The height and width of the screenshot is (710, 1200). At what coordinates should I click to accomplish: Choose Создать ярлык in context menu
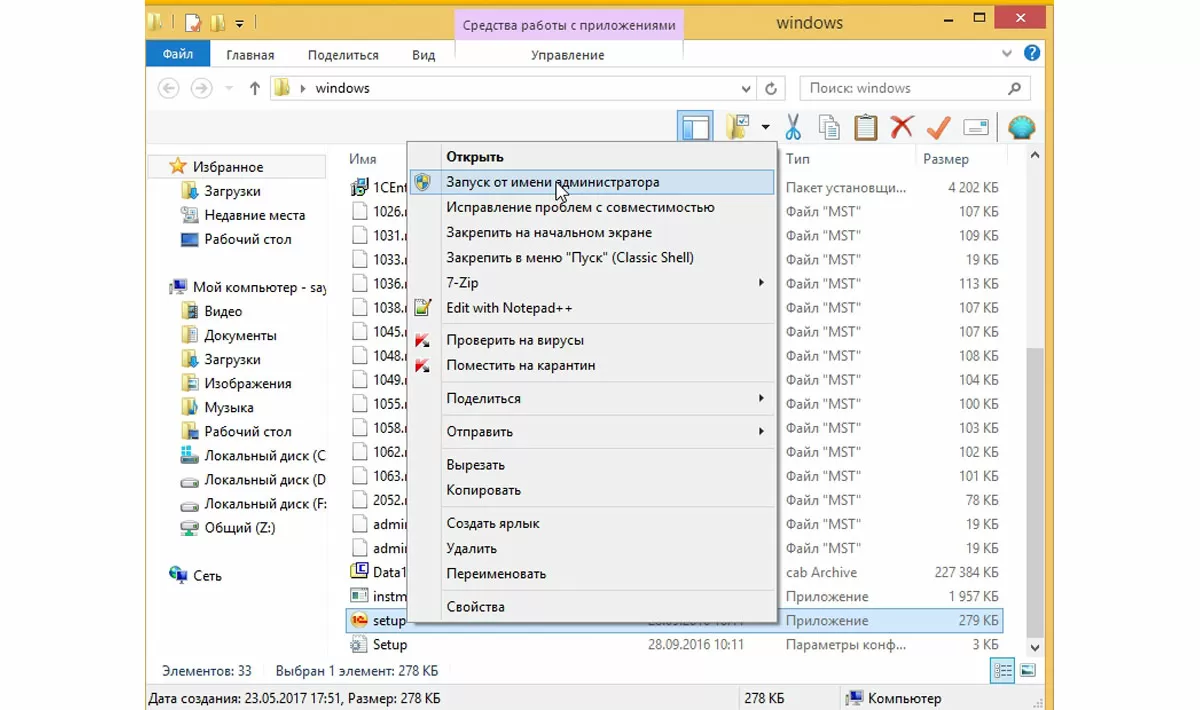[592, 523]
